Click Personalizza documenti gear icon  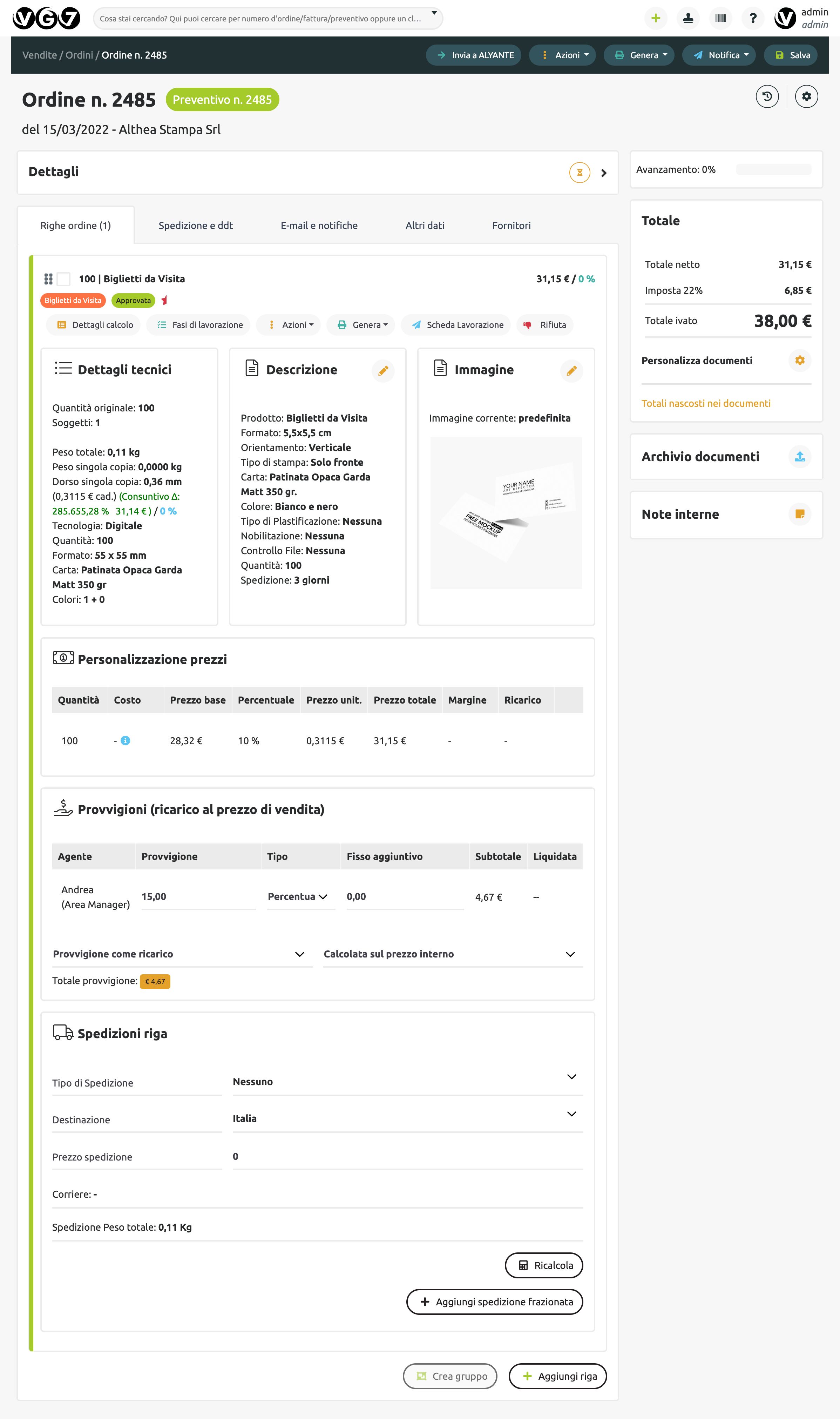tap(799, 360)
